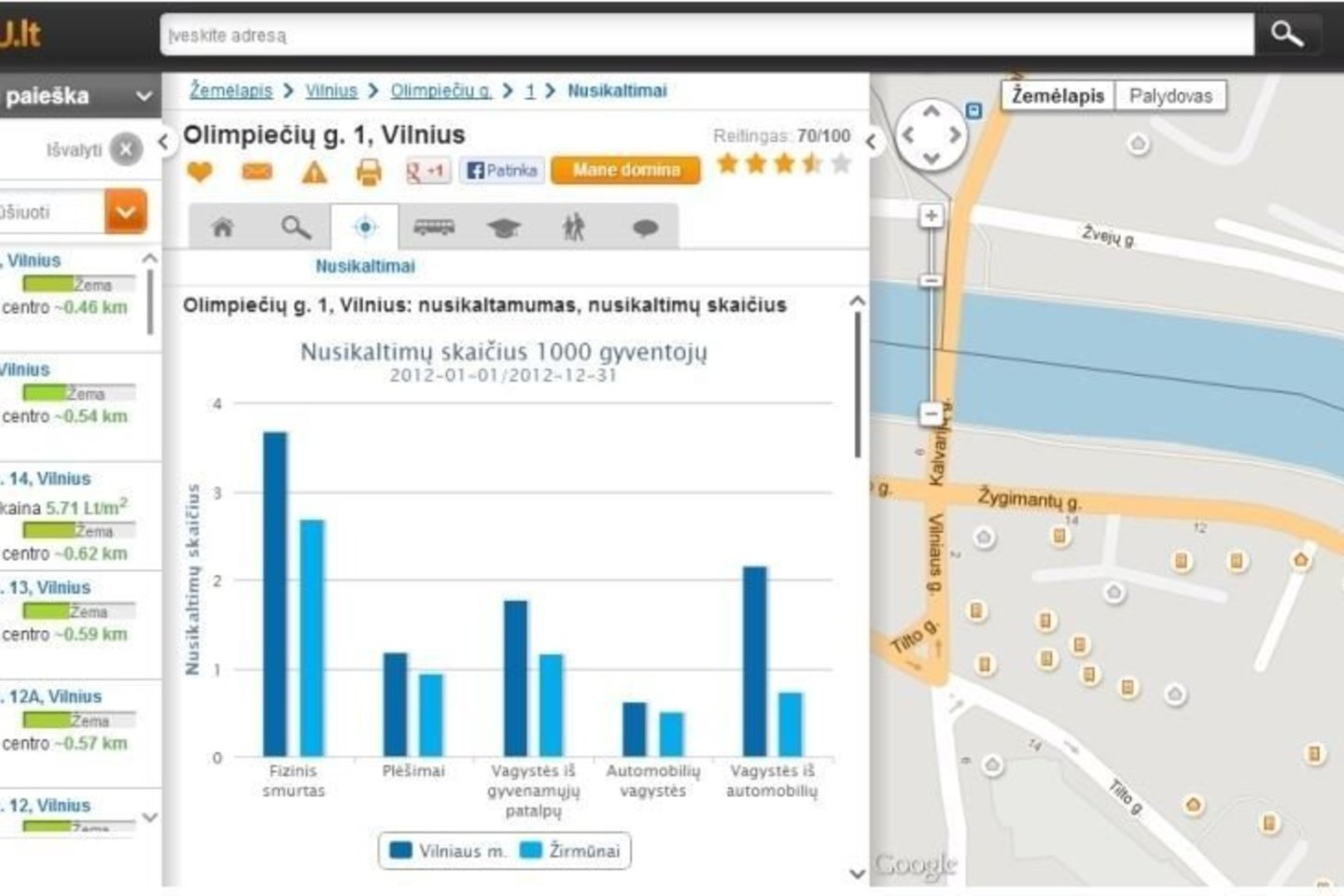Click the Mane domina button
Image resolution: width=1344 pixels, height=896 pixels.
[625, 171]
